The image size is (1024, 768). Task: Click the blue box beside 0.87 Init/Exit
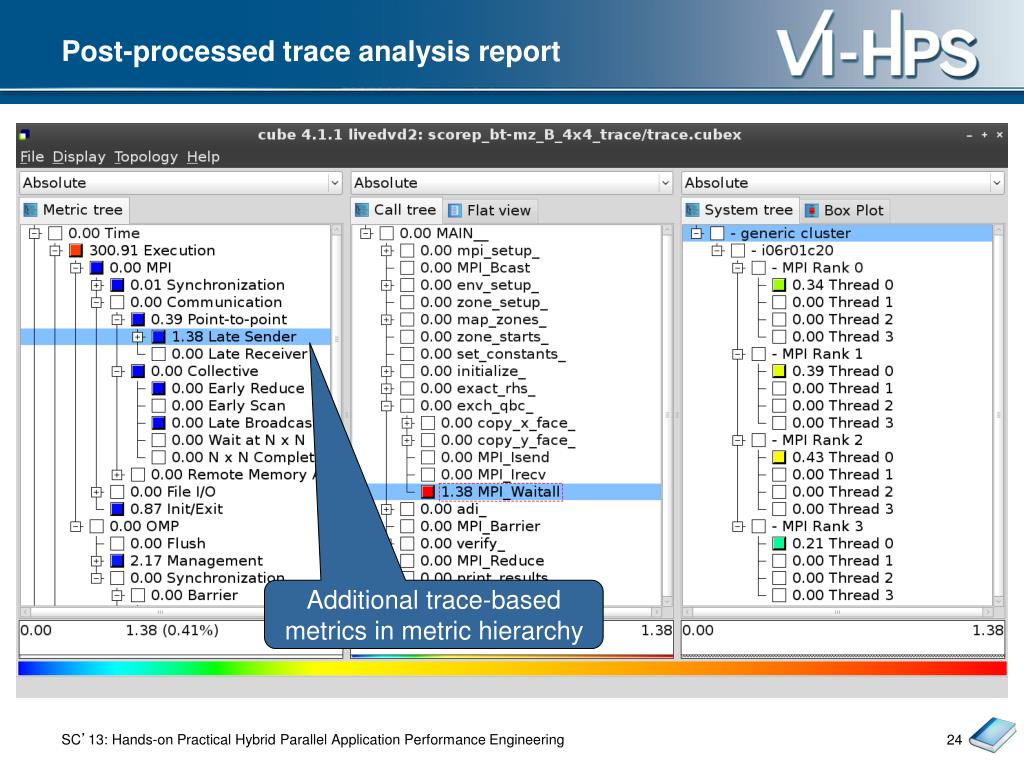click(118, 509)
